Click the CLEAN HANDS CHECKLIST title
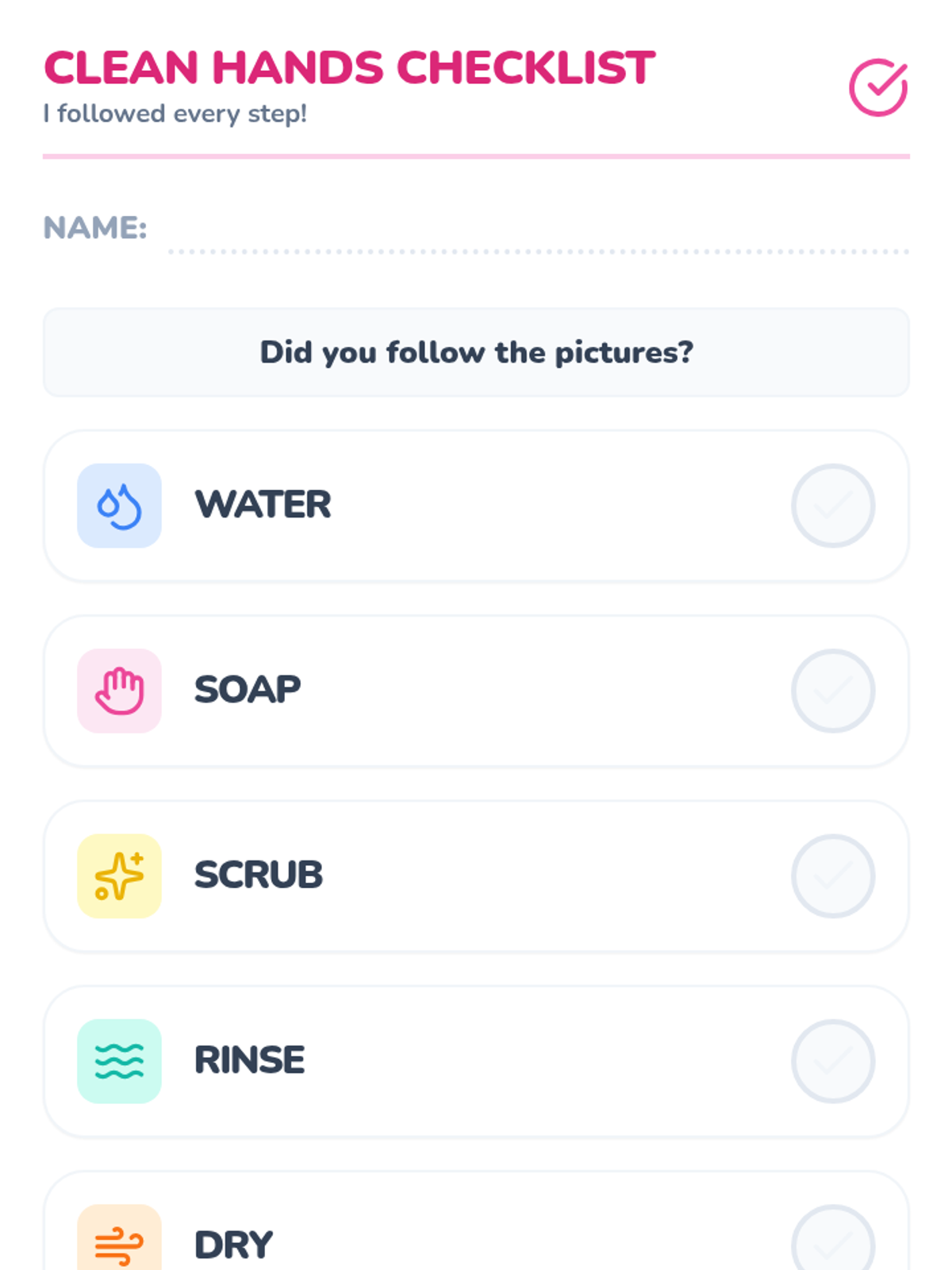 pyautogui.click(x=349, y=68)
